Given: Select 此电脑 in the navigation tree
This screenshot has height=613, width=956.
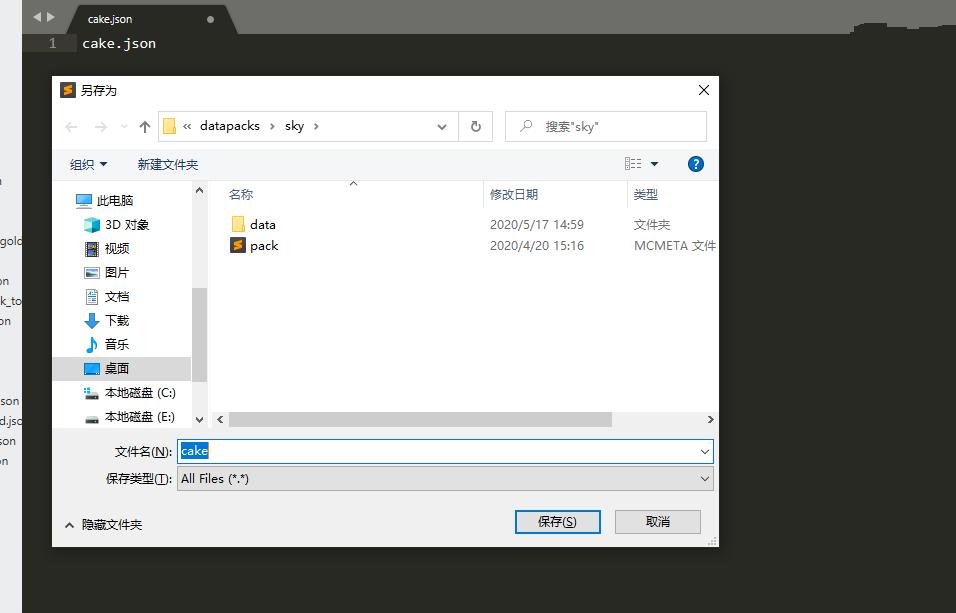Looking at the screenshot, I should pyautogui.click(x=115, y=201).
